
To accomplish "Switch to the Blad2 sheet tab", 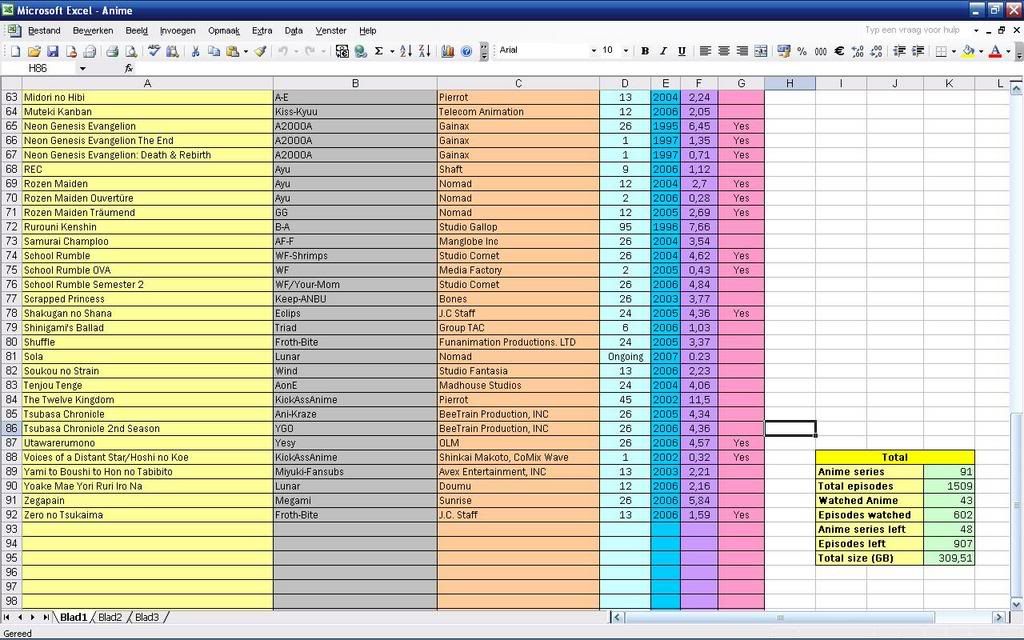I will coord(110,618).
